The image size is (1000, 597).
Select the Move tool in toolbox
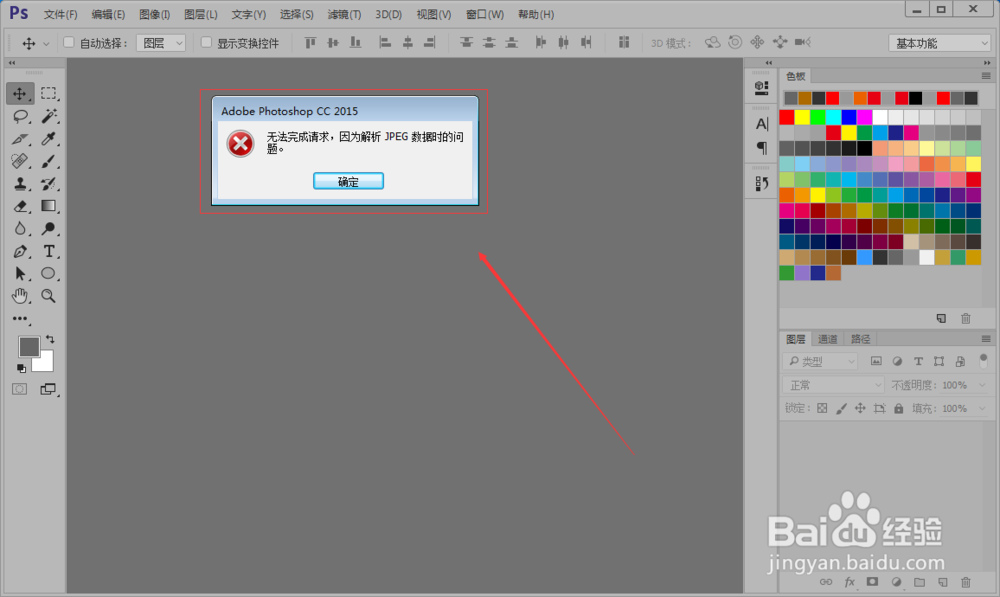click(x=20, y=94)
